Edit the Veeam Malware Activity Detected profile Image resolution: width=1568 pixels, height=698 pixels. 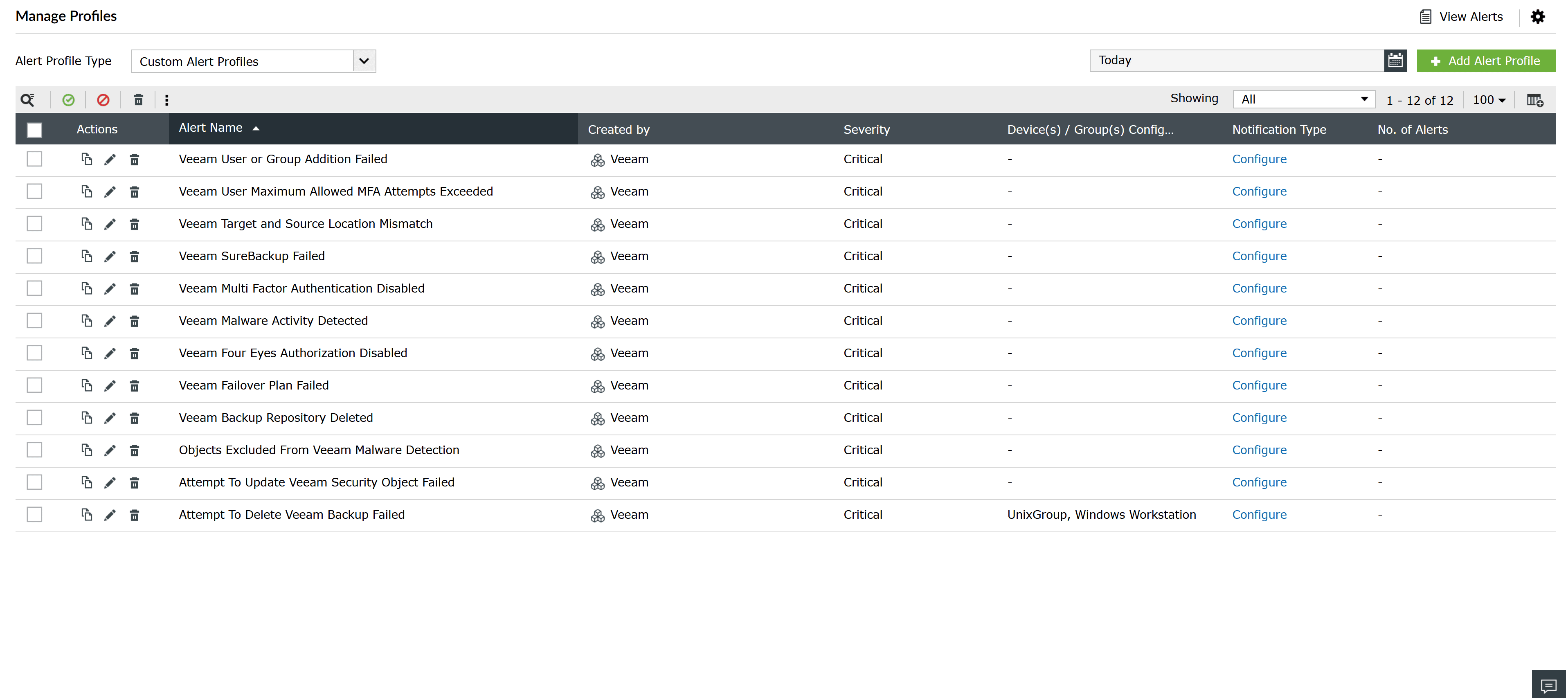(x=110, y=321)
